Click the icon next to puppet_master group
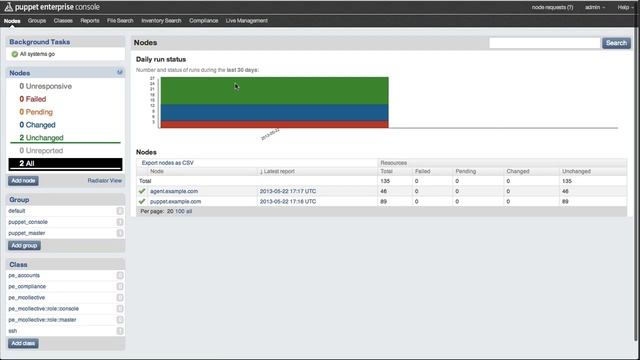640x360 pixels. pyautogui.click(x=120, y=233)
